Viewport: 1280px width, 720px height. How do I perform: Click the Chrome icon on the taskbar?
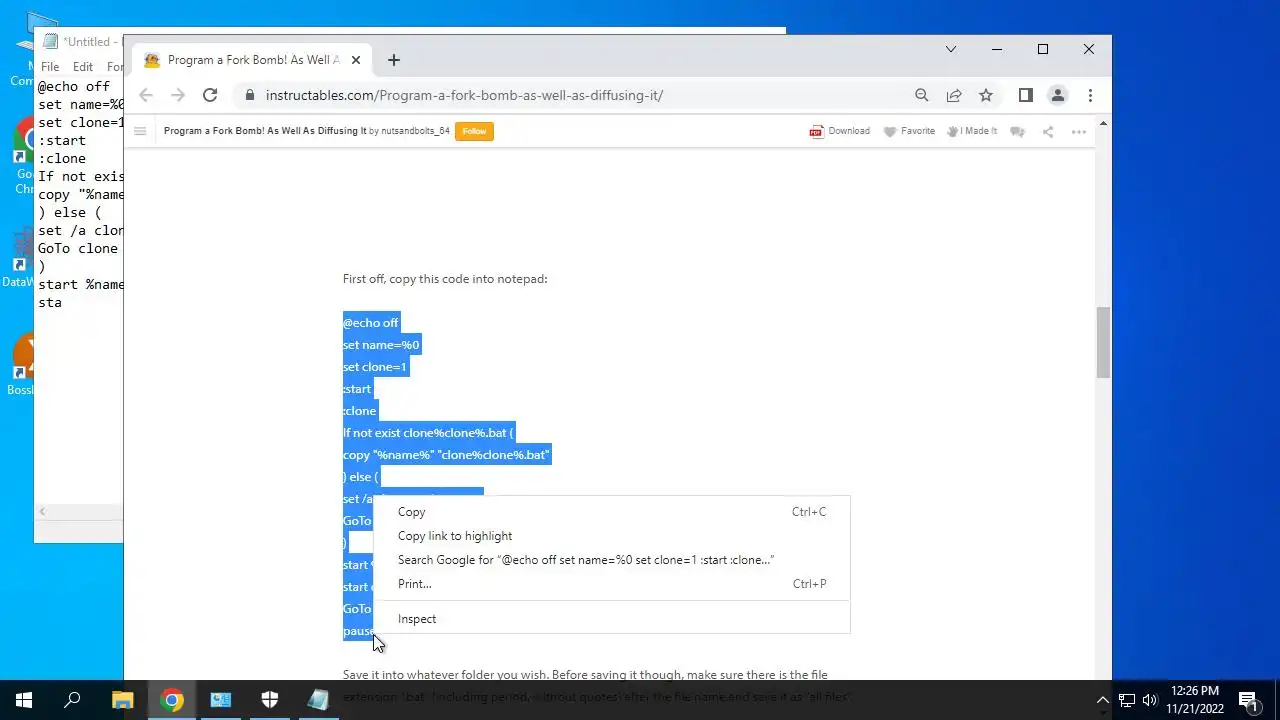172,700
